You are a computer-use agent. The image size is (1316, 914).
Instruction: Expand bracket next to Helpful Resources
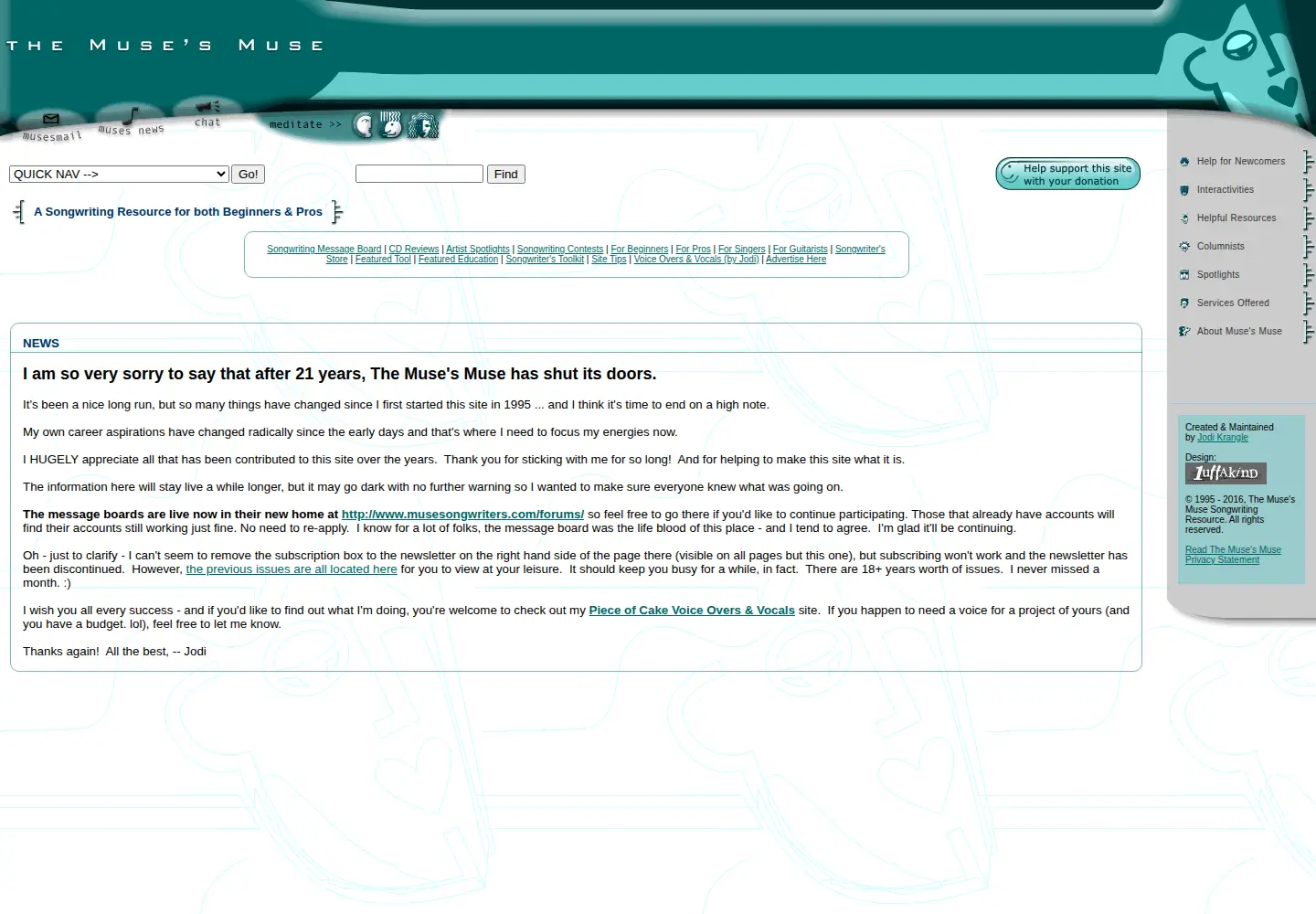pyautogui.click(x=1308, y=218)
